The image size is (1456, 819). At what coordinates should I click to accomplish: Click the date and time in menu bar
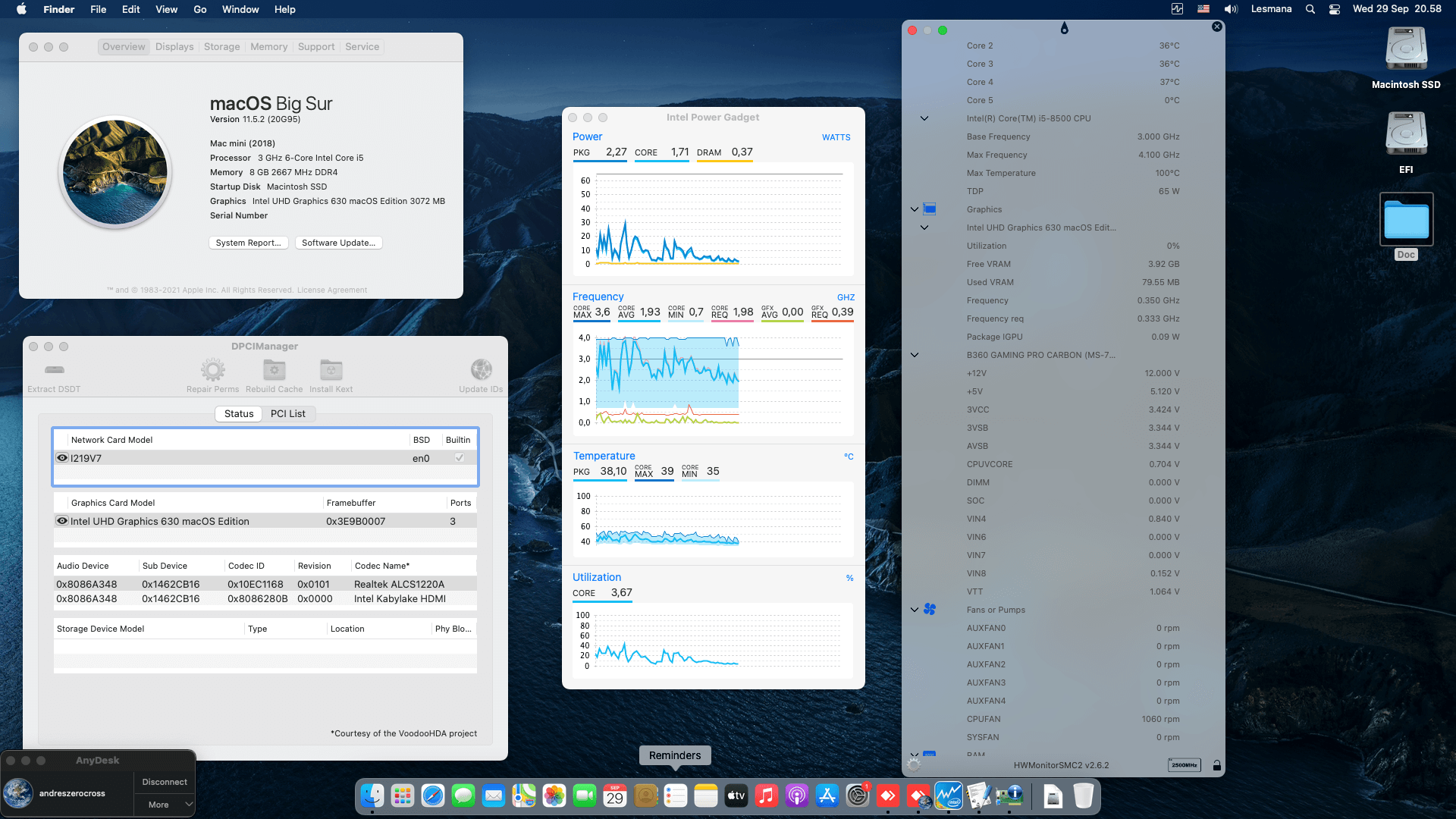(x=1397, y=9)
